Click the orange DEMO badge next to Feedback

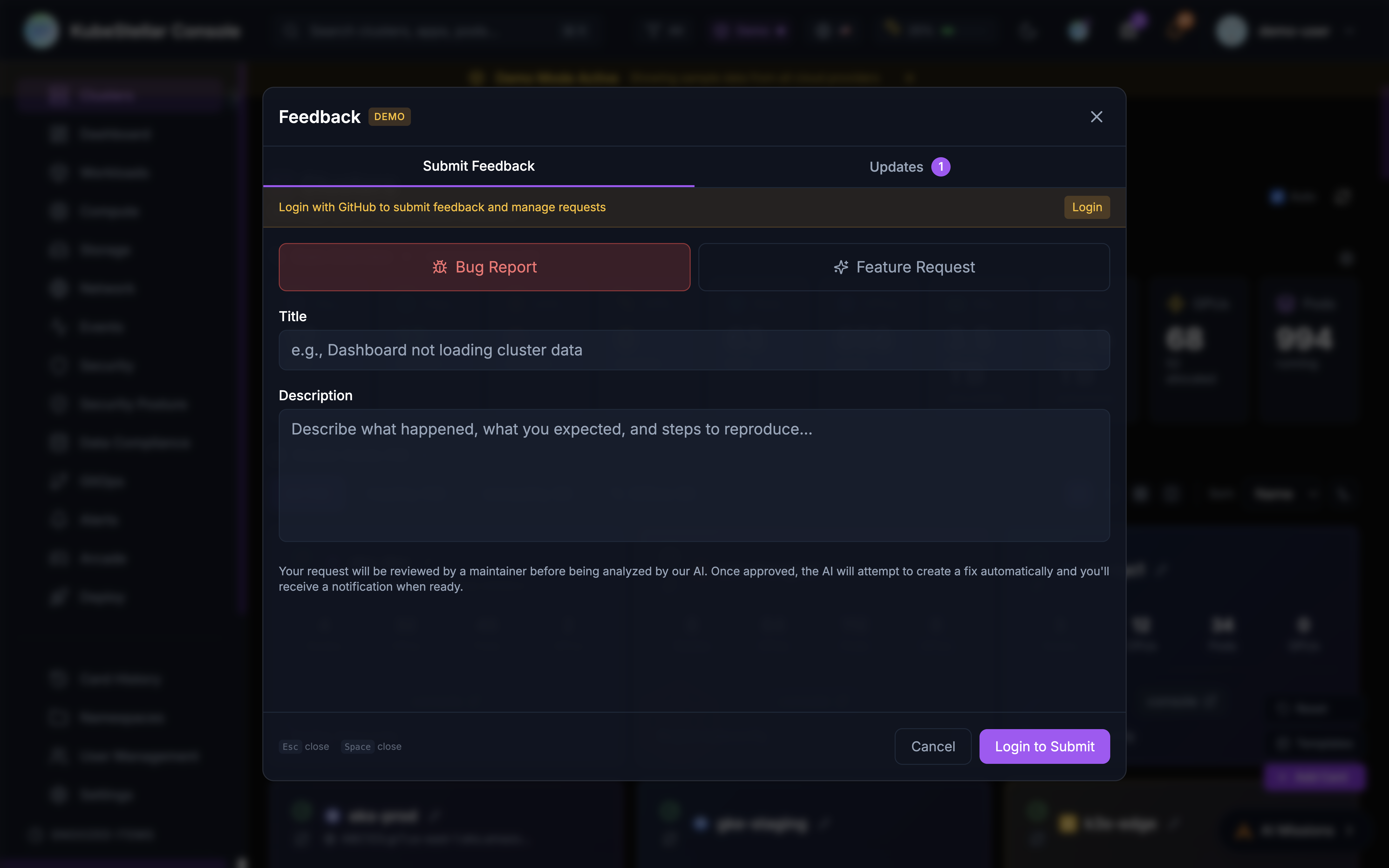tap(389, 116)
